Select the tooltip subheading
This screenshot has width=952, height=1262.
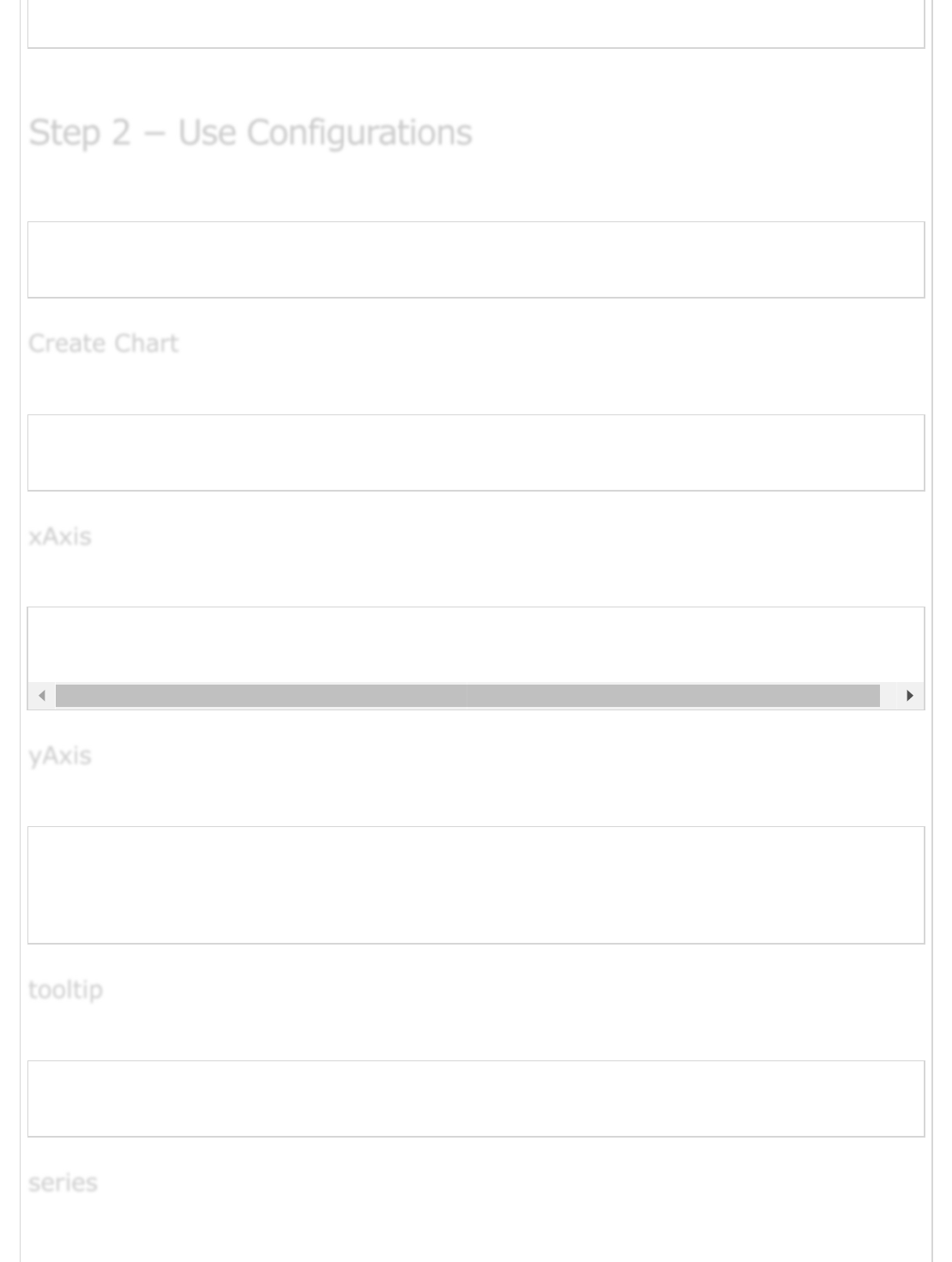65,989
